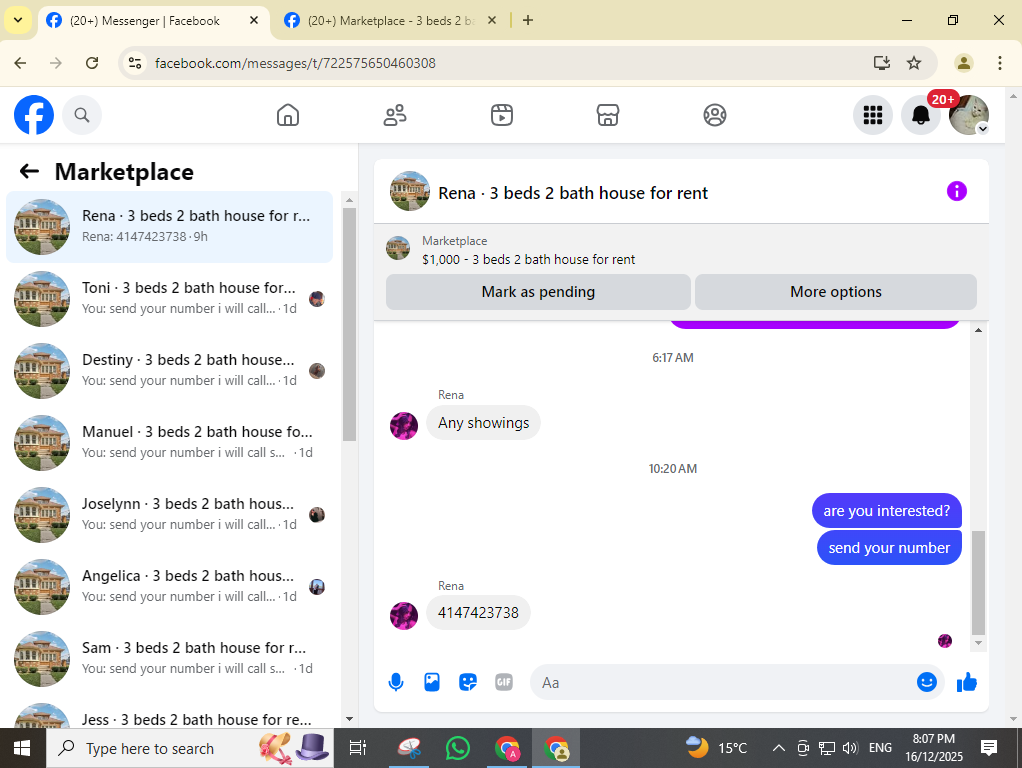The image size is (1022, 768).
Task: View site information icon in address bar
Action: pos(135,63)
